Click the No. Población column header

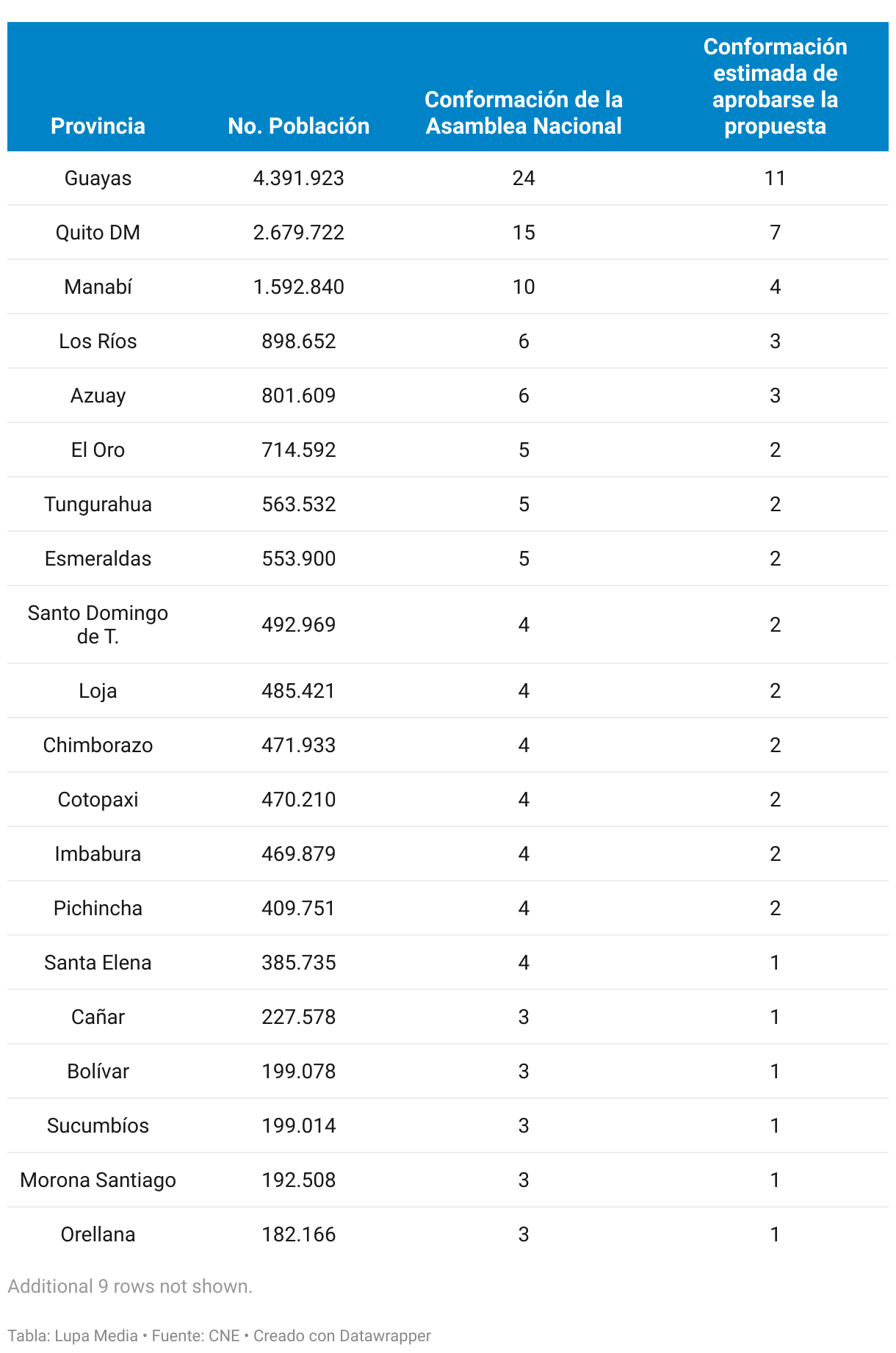click(298, 126)
